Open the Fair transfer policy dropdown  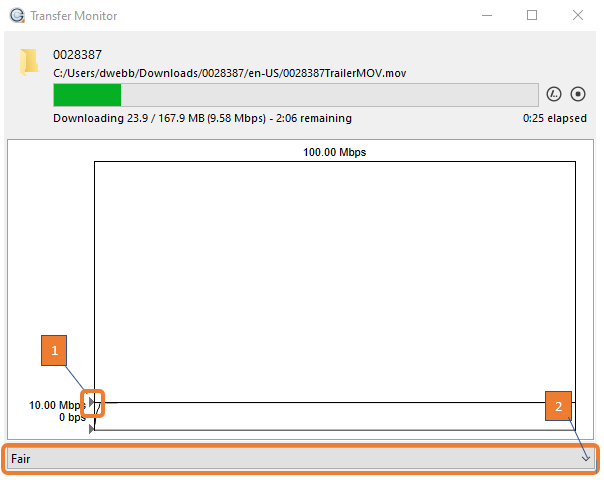[x=300, y=457]
